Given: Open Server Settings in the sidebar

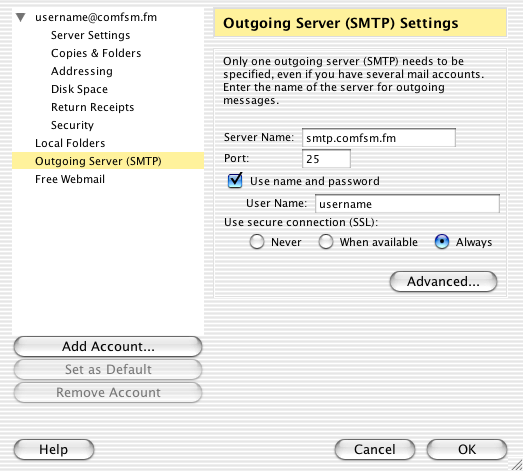Looking at the screenshot, I should 90,35.
